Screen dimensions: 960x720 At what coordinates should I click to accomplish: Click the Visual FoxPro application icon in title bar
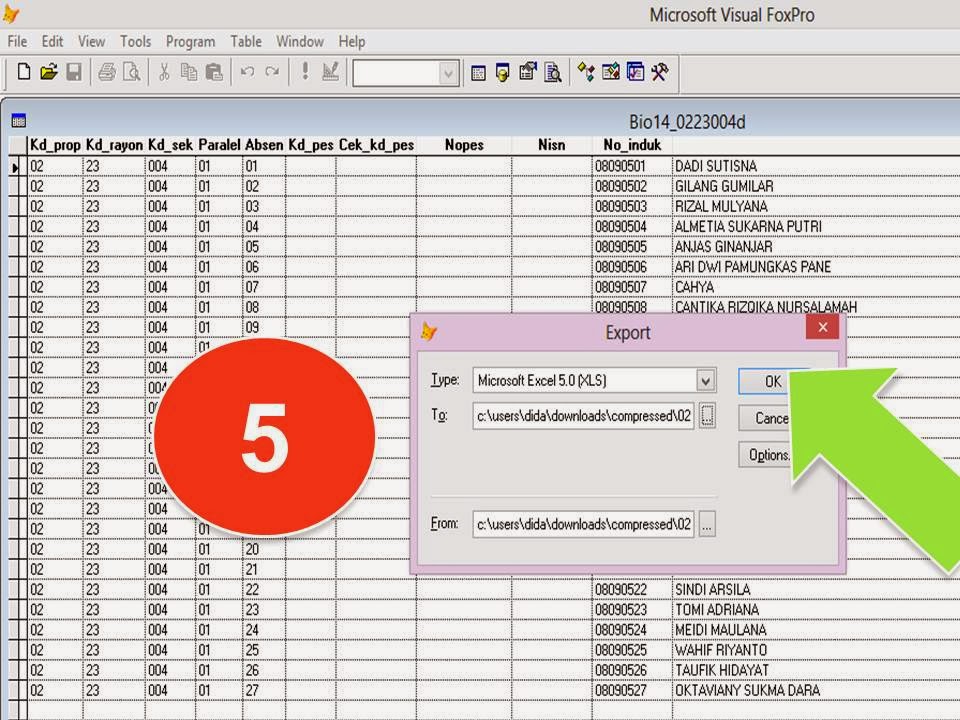point(10,13)
